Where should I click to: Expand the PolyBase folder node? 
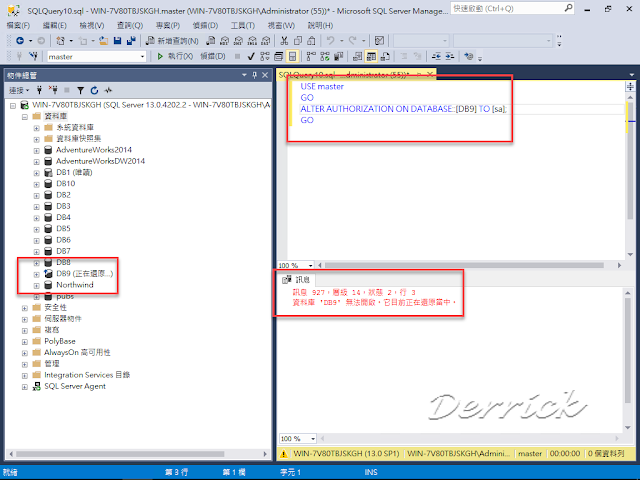click(x=24, y=342)
